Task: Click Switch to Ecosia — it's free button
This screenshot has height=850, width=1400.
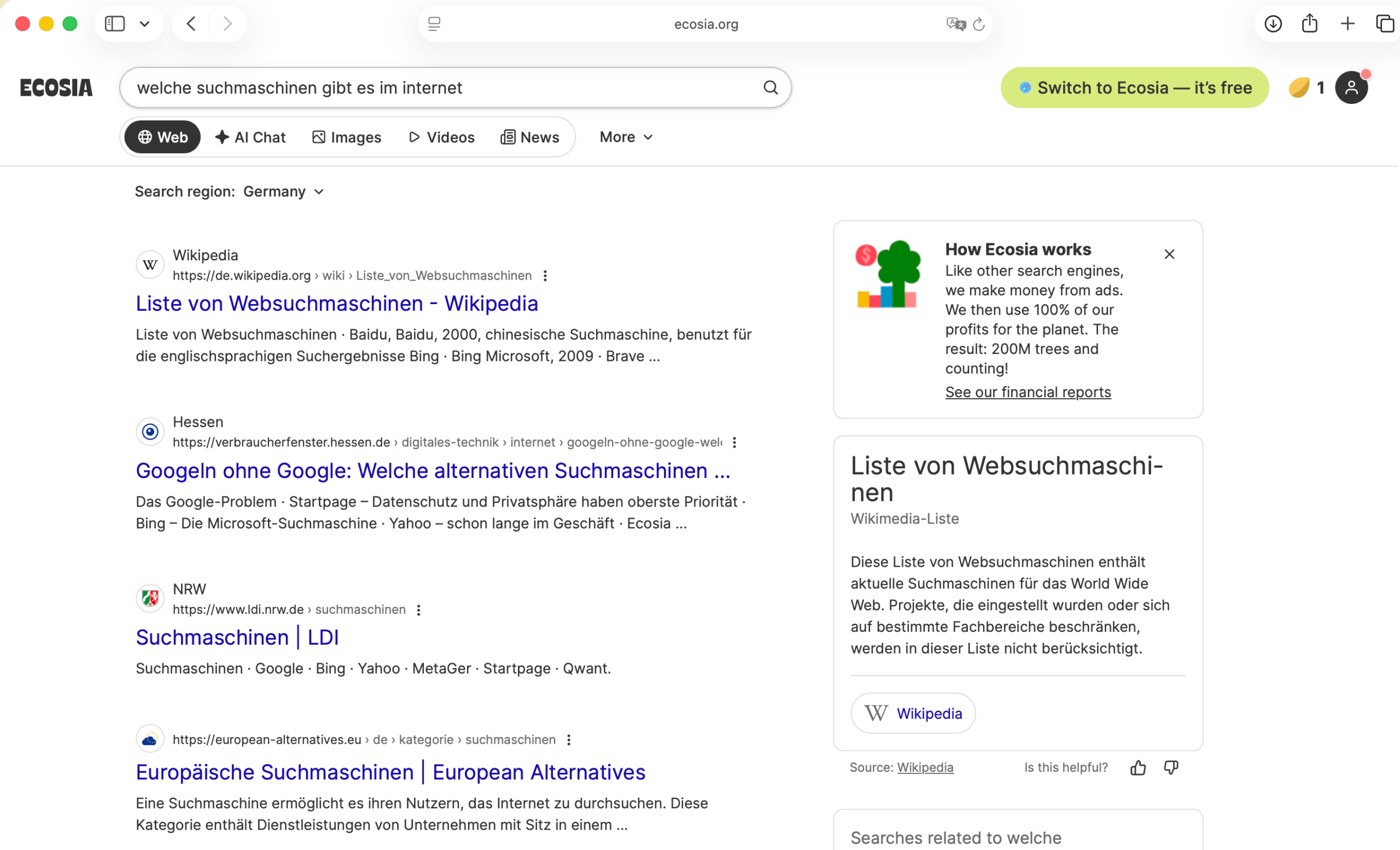Action: tap(1135, 88)
